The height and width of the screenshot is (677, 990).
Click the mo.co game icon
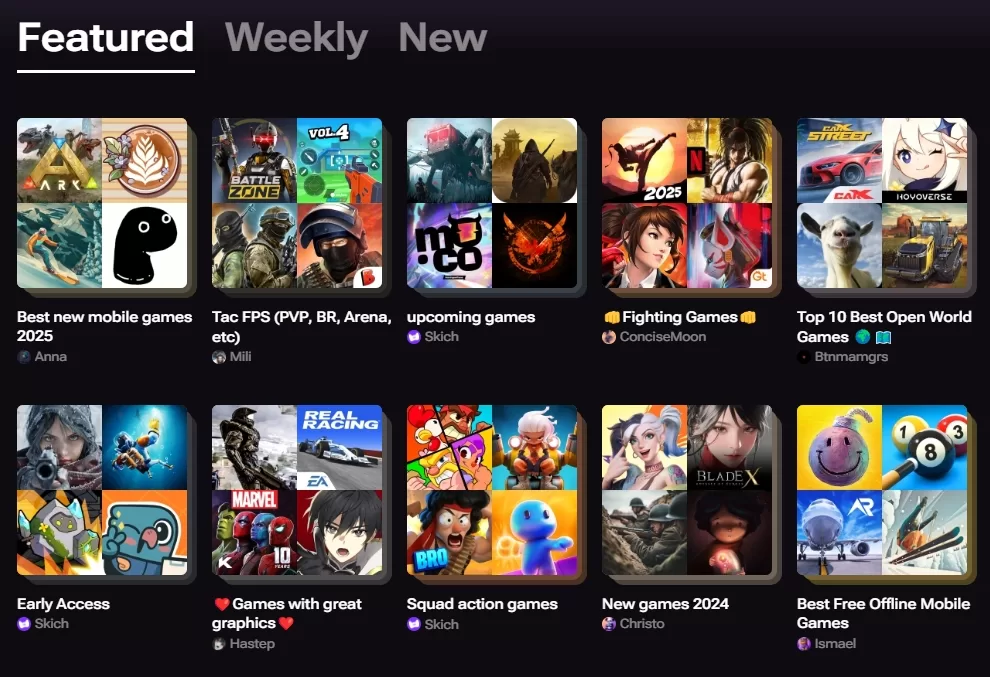click(x=449, y=245)
